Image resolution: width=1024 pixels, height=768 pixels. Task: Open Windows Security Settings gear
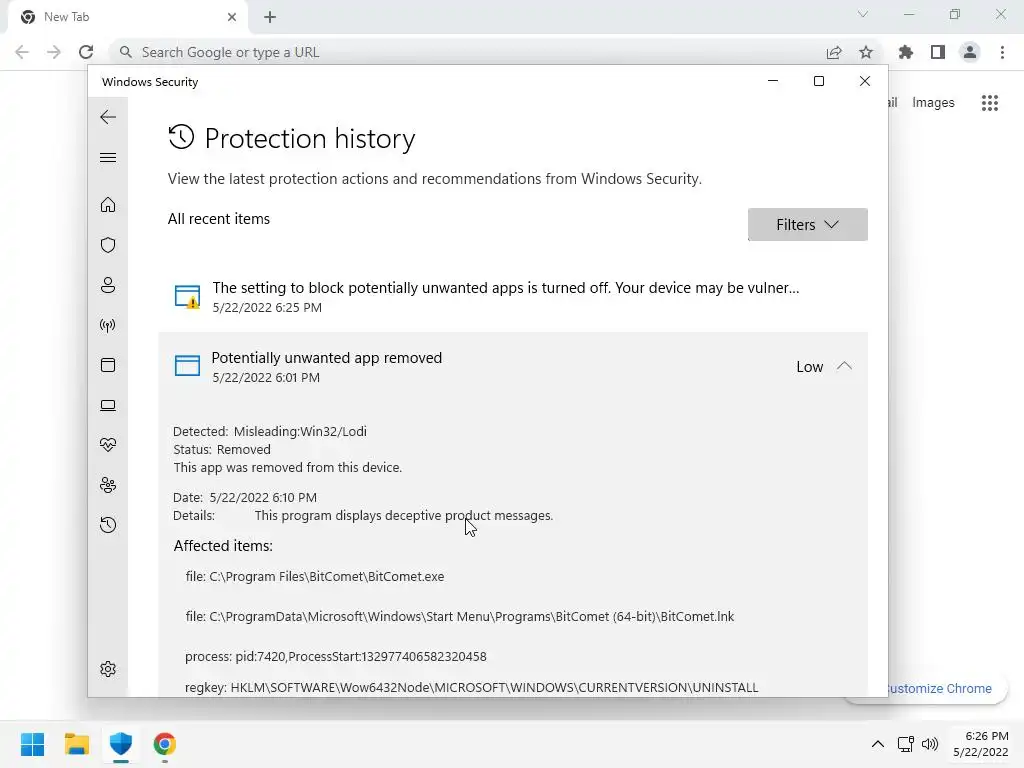click(x=108, y=669)
